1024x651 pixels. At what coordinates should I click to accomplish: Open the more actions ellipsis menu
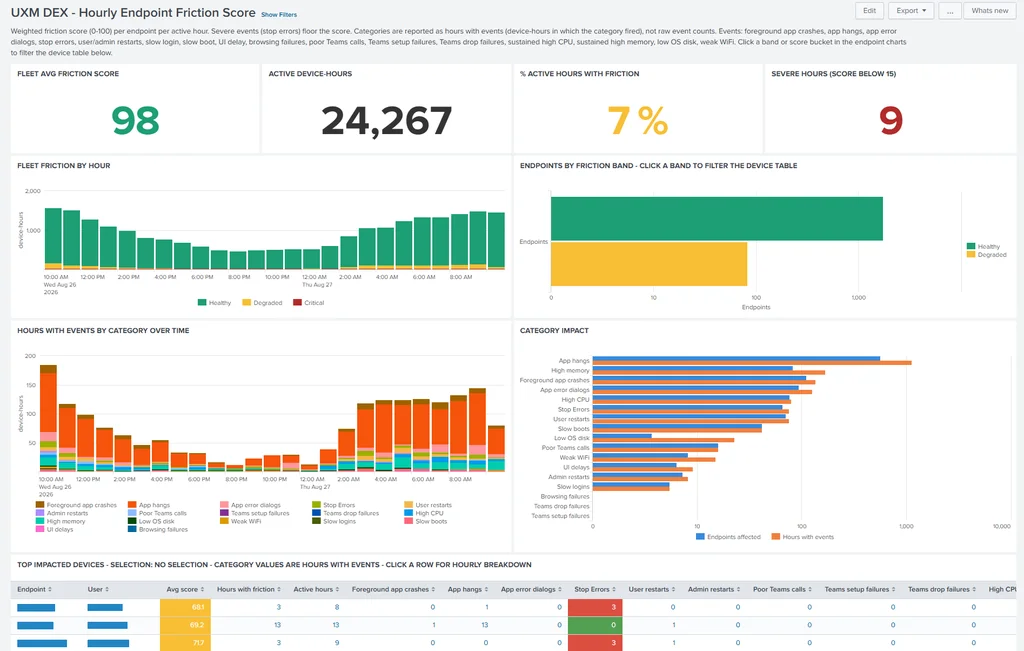click(x=950, y=10)
